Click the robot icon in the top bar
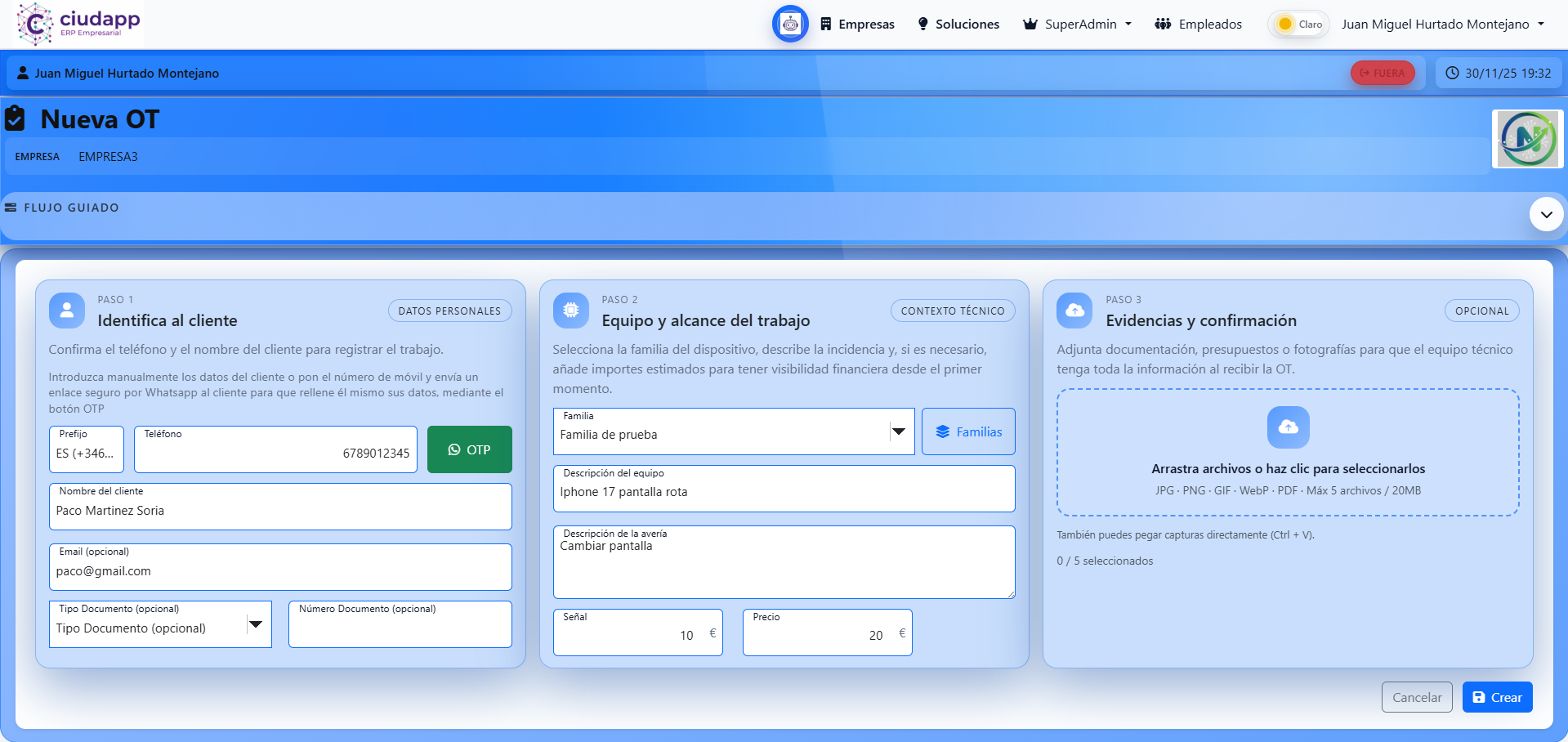1568x742 pixels. tap(789, 24)
